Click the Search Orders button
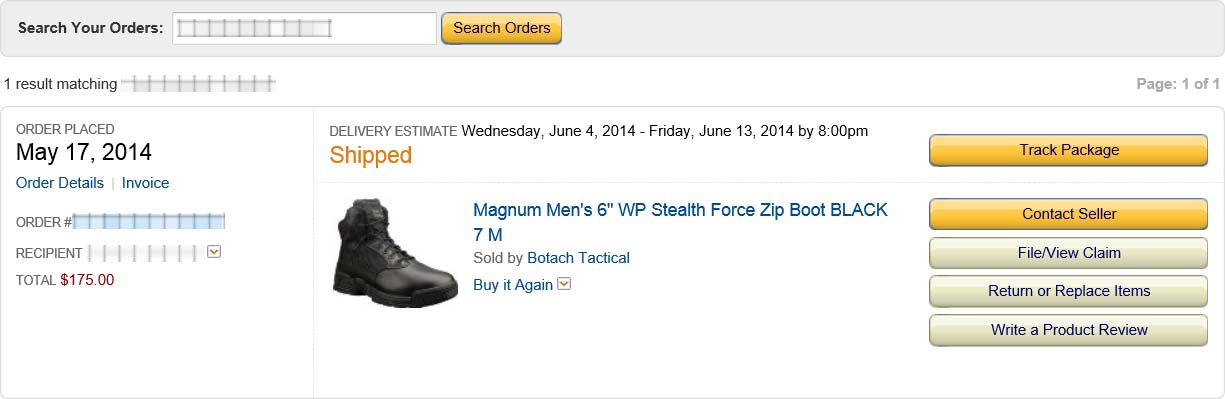The width and height of the screenshot is (1225, 399). [x=502, y=28]
